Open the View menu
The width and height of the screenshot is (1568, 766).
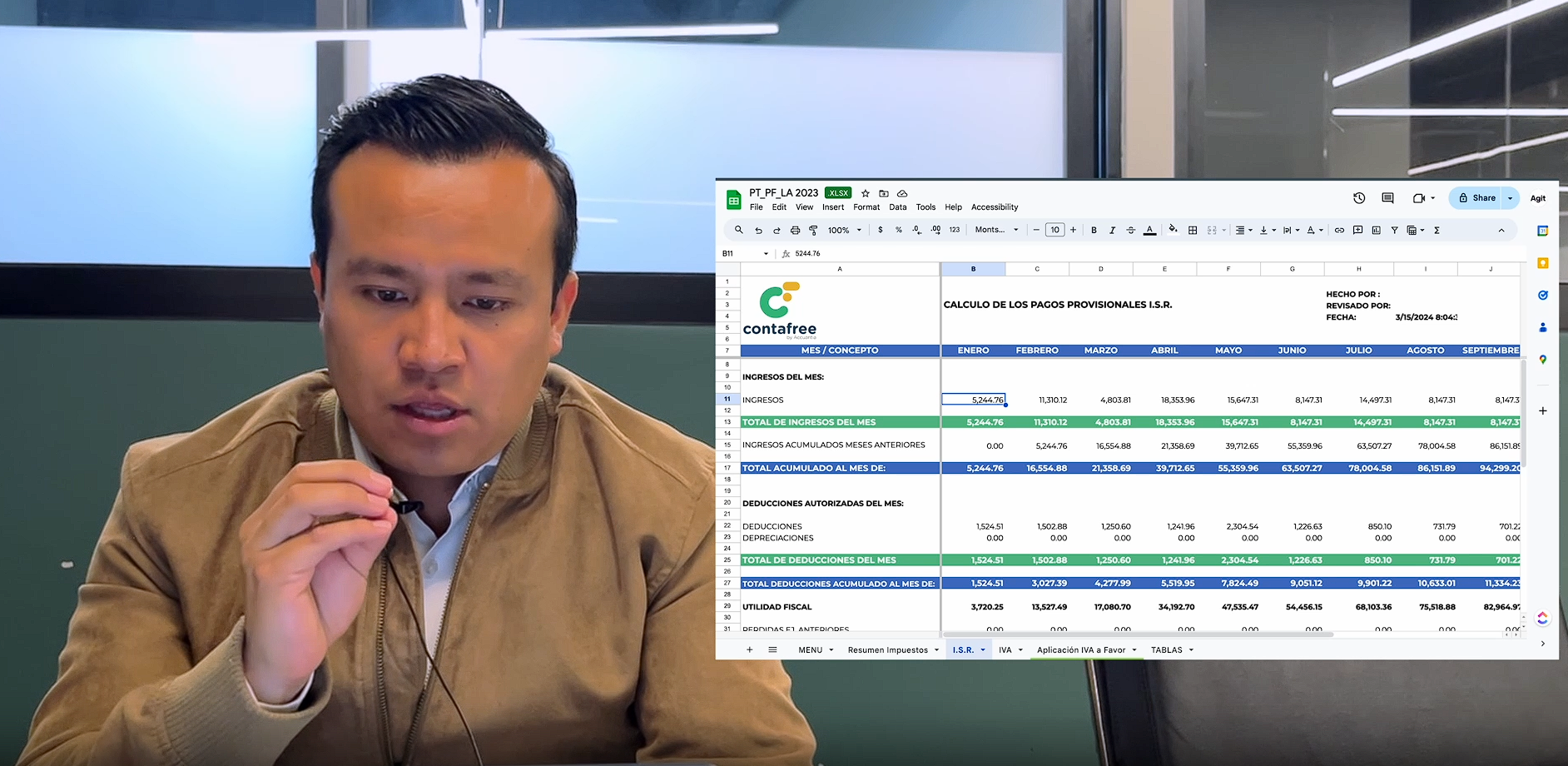pos(804,207)
